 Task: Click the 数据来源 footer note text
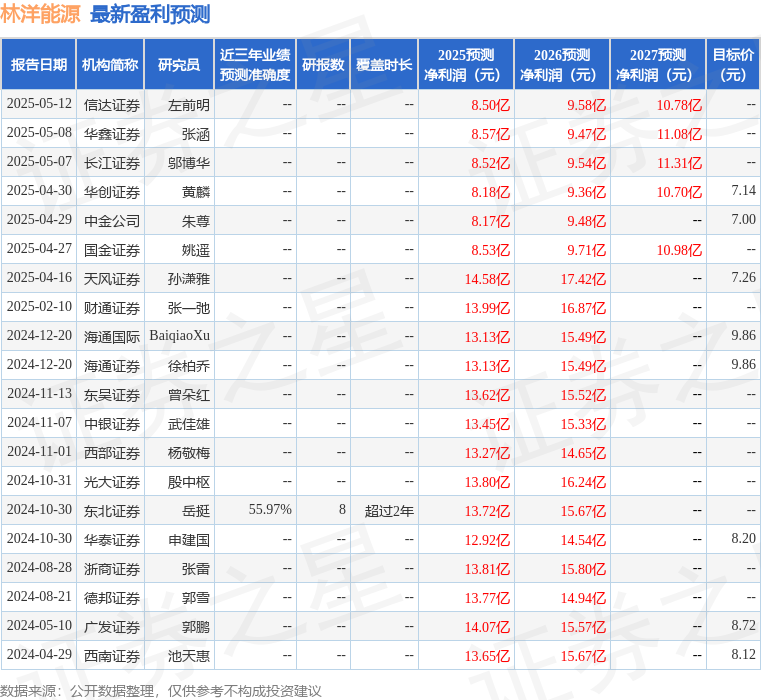pos(161,691)
